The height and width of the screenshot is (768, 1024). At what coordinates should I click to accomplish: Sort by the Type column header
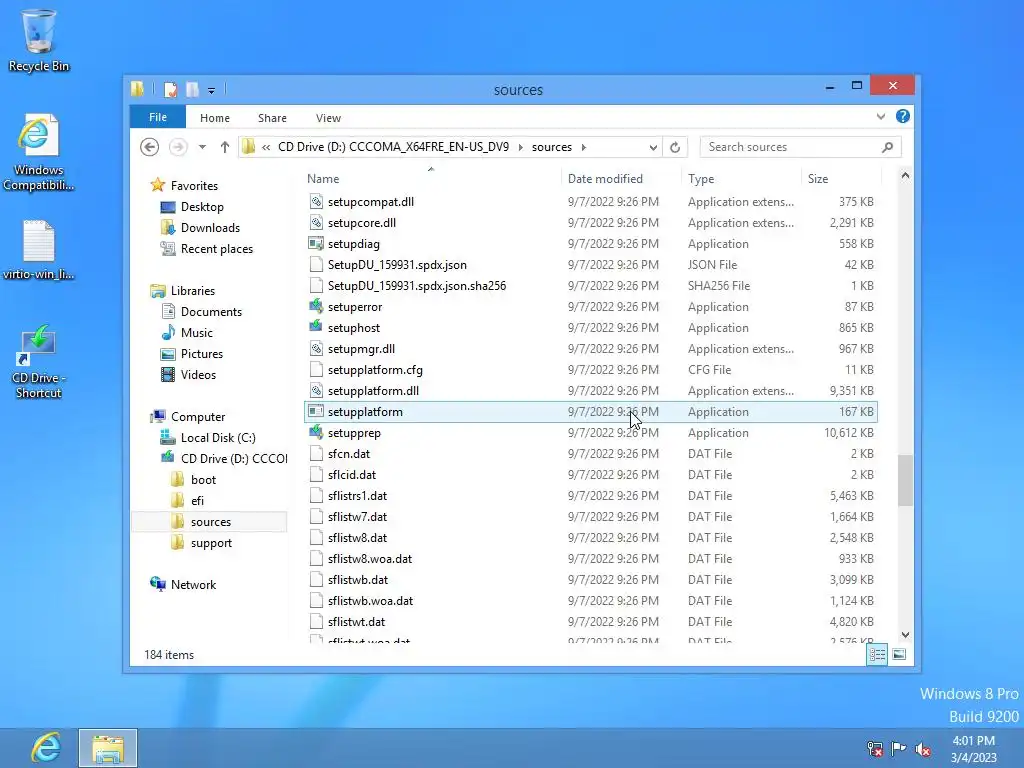tap(741, 179)
